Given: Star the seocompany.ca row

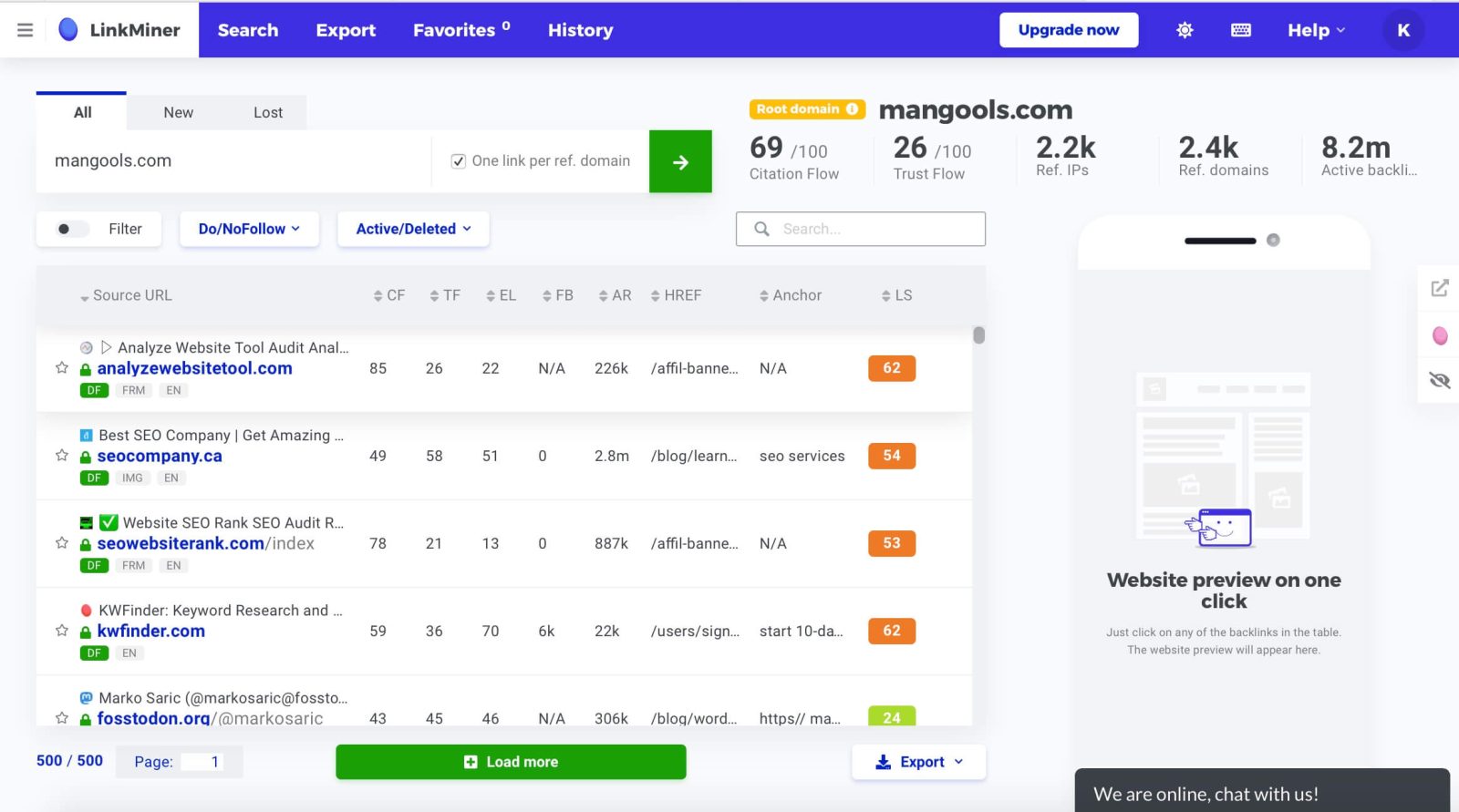Looking at the screenshot, I should (62, 456).
